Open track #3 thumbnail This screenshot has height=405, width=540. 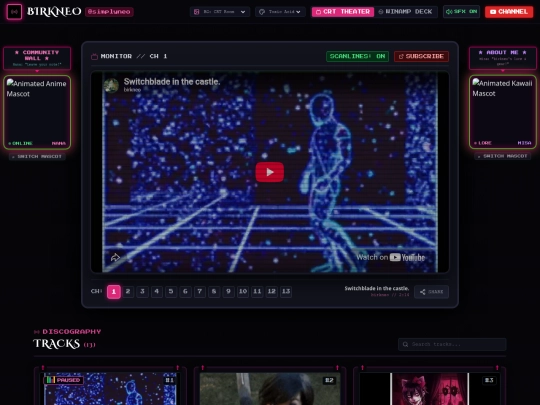pyautogui.click(x=429, y=389)
